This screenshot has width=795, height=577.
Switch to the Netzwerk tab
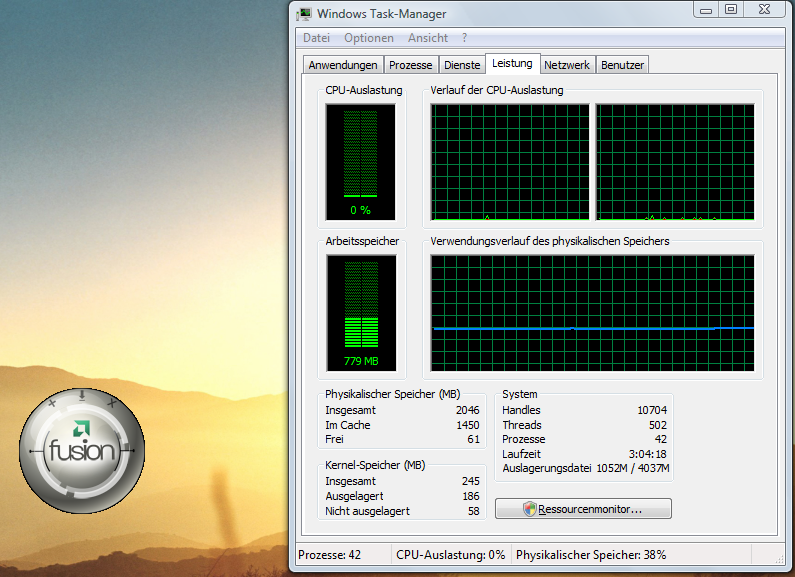pos(567,65)
